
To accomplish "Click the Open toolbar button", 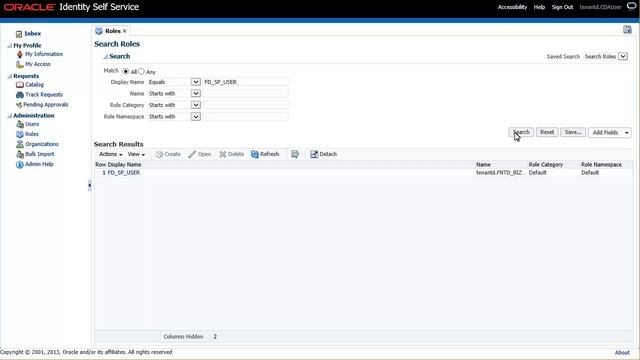I will (x=200, y=154).
